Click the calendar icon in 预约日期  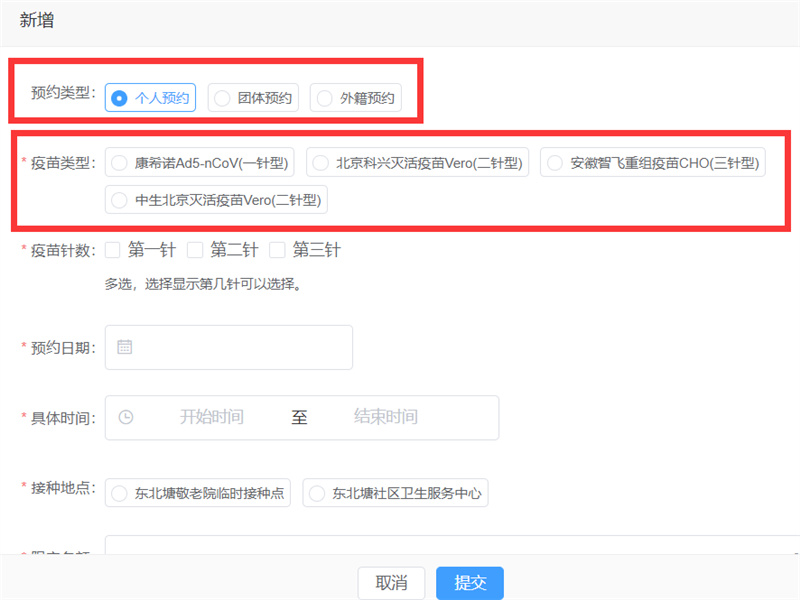click(x=125, y=347)
